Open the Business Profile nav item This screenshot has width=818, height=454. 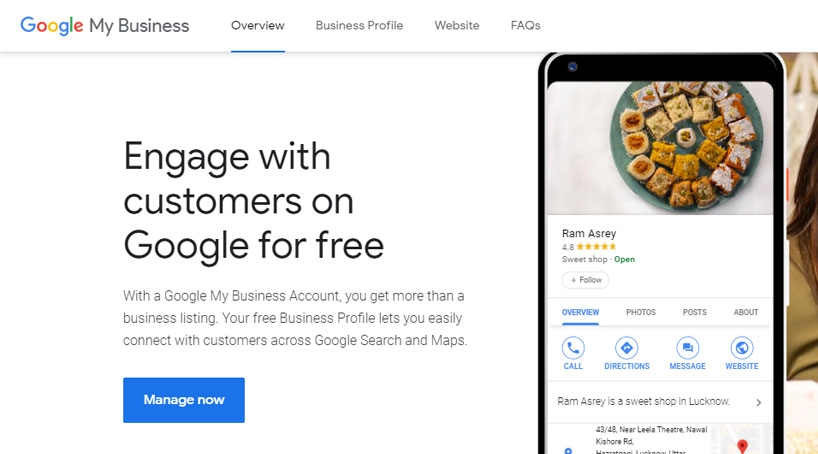[359, 26]
